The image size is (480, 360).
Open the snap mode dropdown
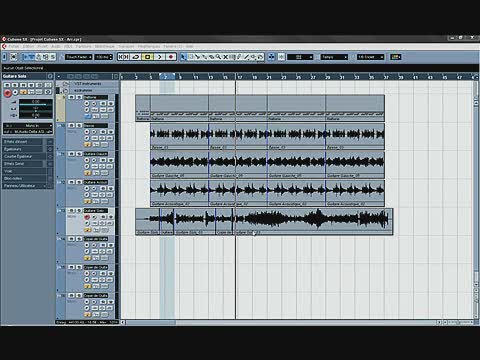[300, 57]
